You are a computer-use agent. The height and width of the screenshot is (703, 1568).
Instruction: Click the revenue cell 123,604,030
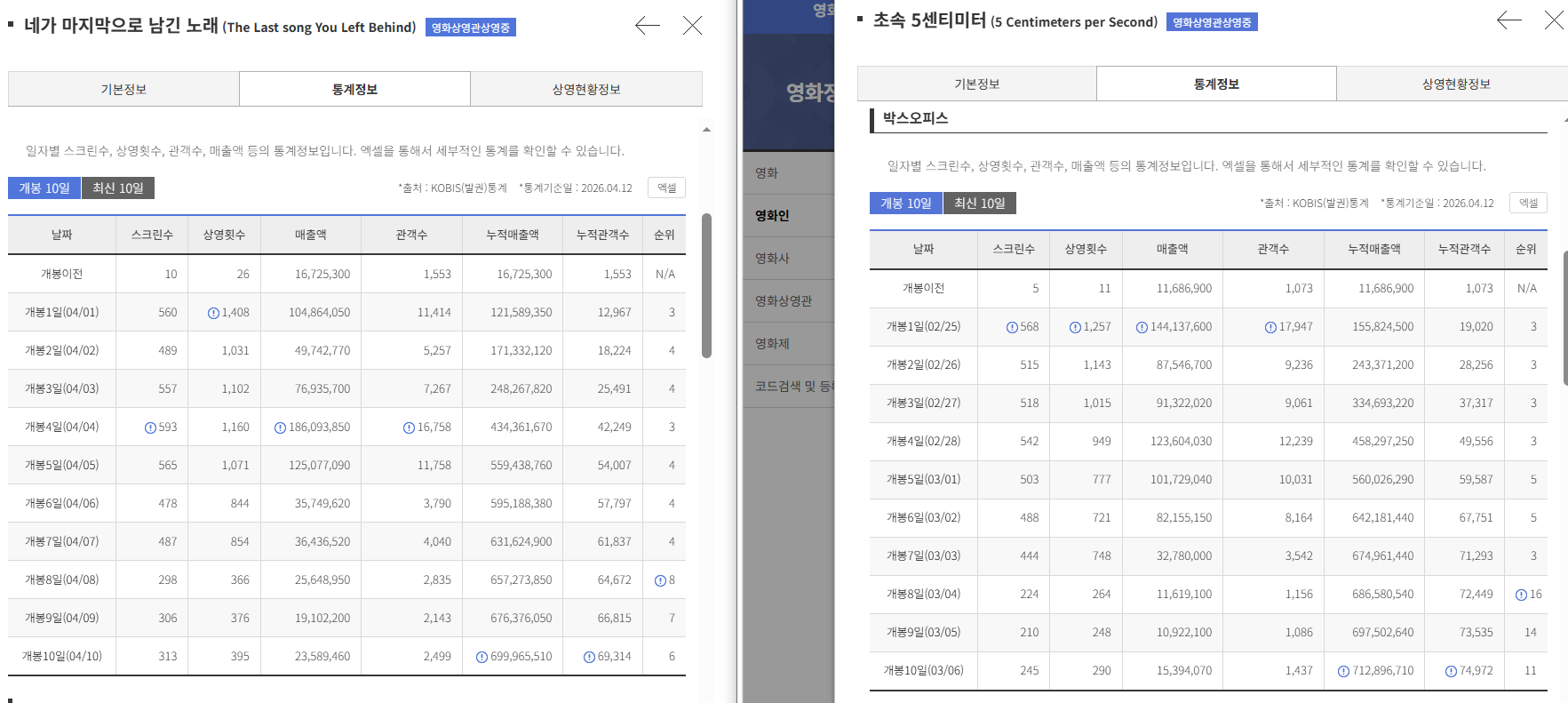tap(1181, 442)
